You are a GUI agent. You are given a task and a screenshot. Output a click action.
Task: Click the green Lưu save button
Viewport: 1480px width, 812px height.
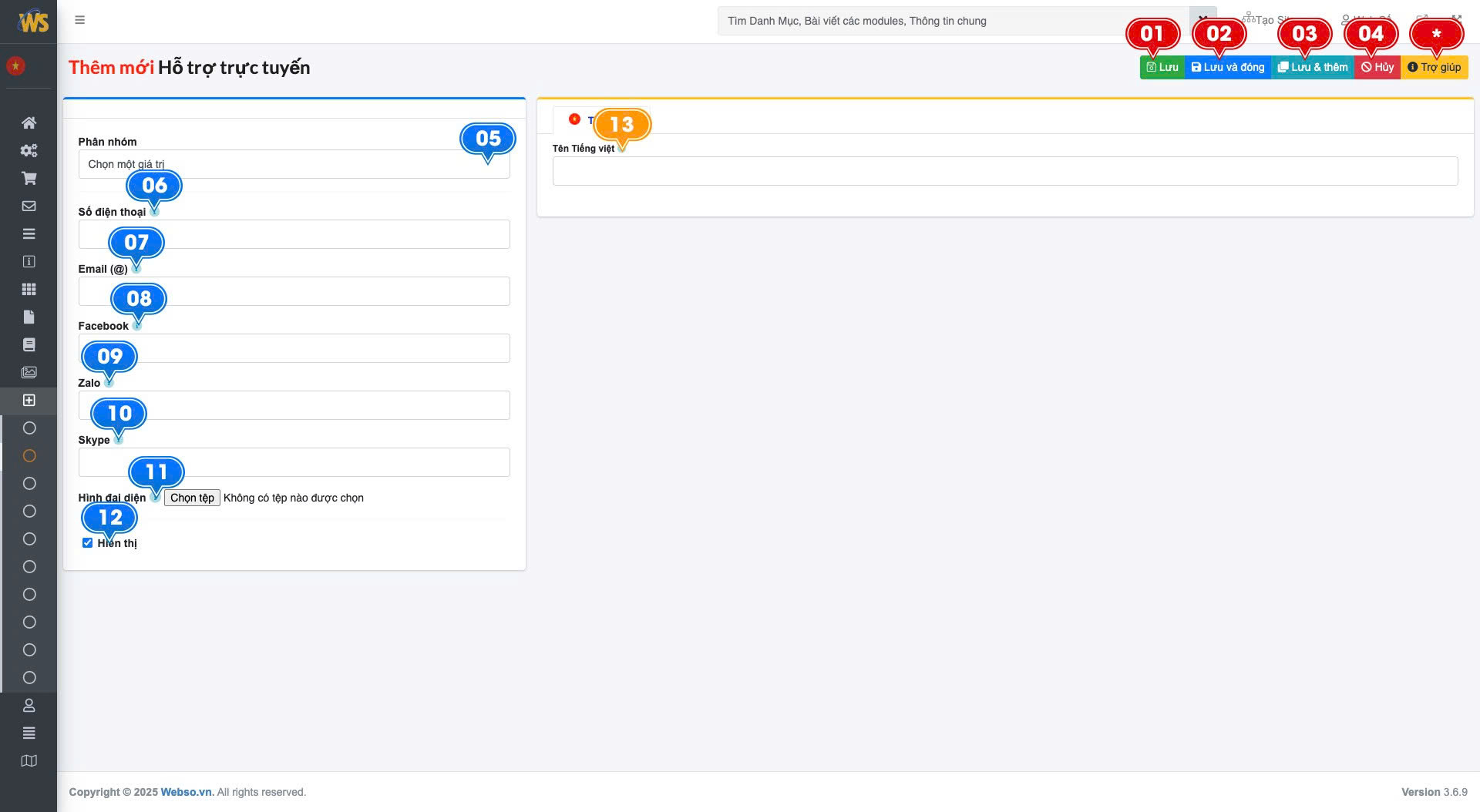pos(1162,67)
